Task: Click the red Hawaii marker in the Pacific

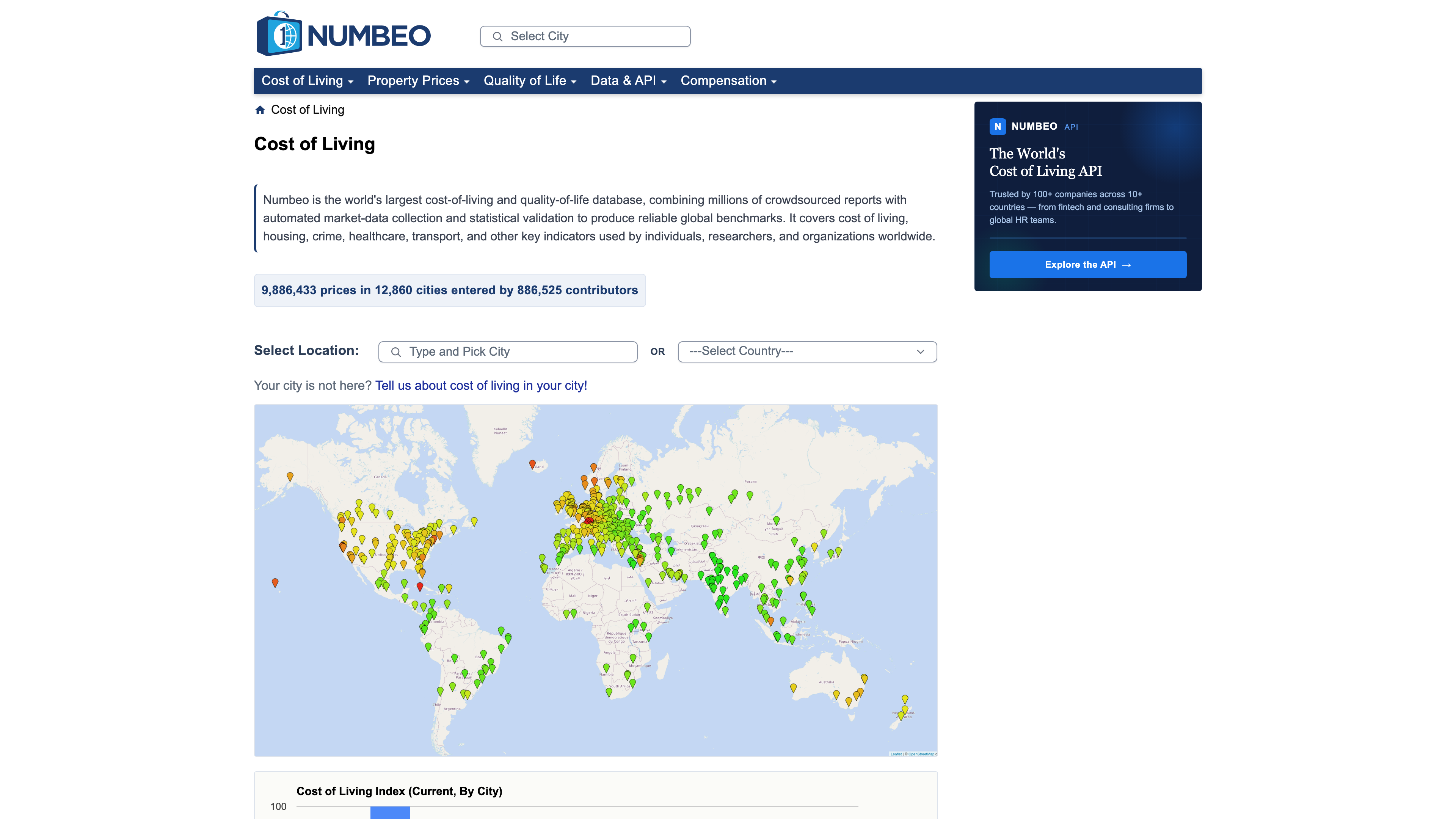Action: tap(275, 583)
